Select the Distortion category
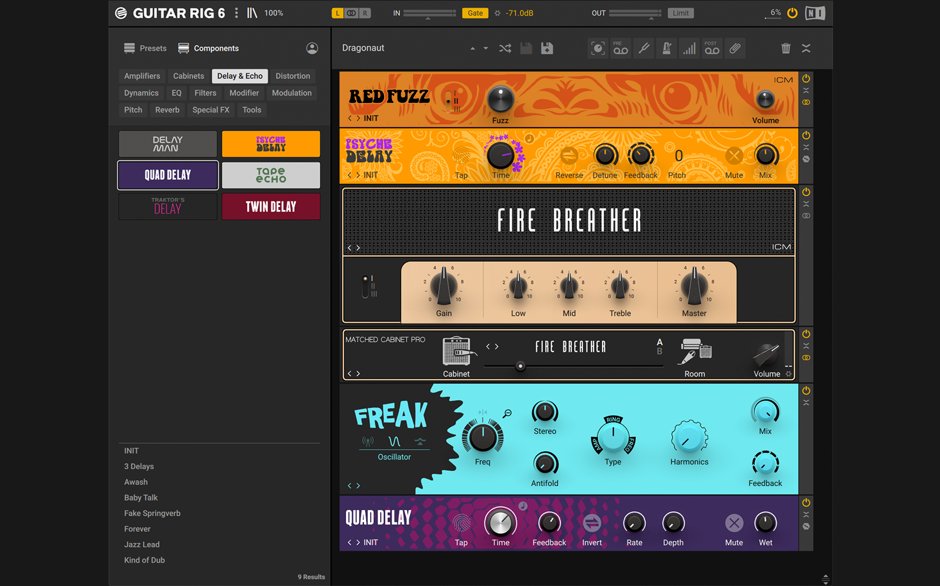Image resolution: width=940 pixels, height=586 pixels. [x=293, y=76]
